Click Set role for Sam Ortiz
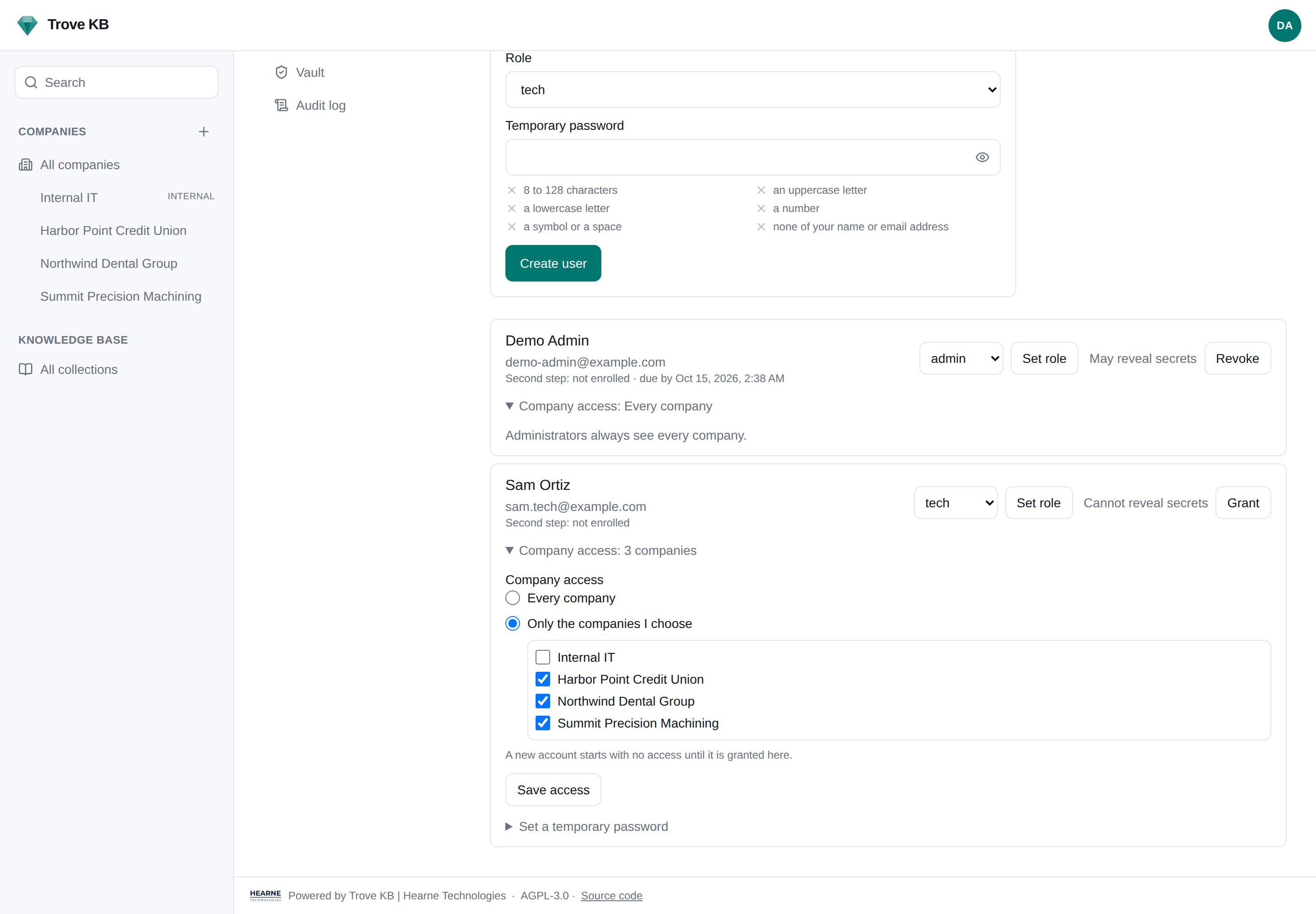1316x914 pixels. point(1038,503)
